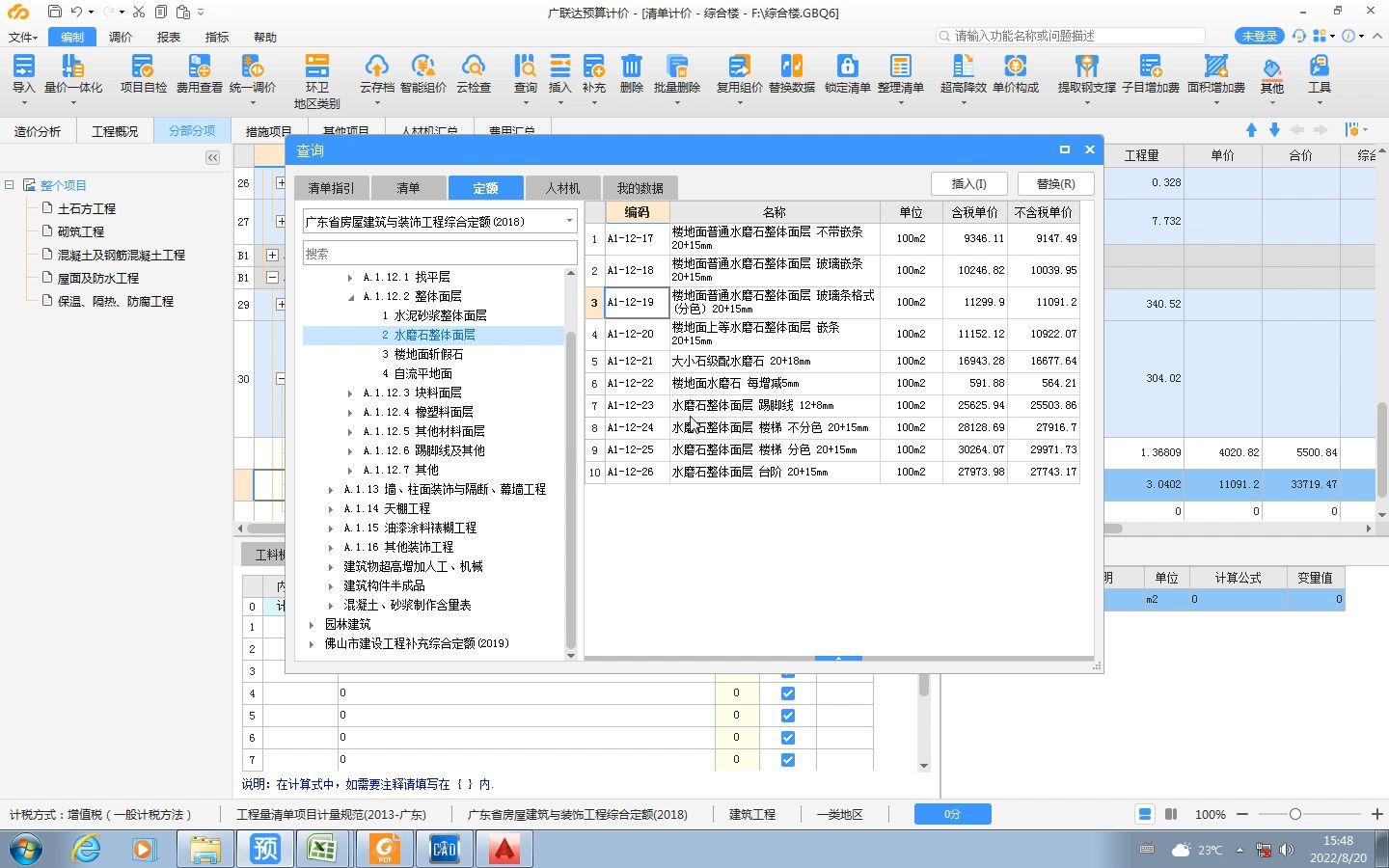Switch to the 清单指引 tab
The height and width of the screenshot is (868, 1389).
[x=331, y=188]
